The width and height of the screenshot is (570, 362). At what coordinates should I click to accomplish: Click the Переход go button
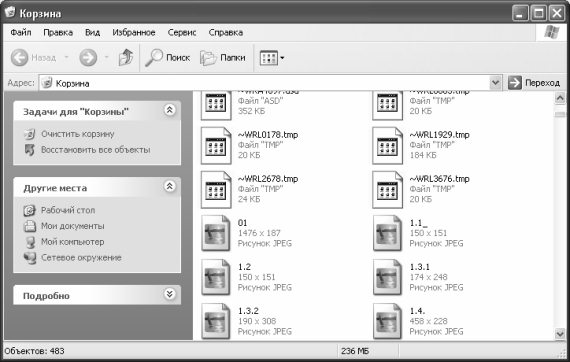[x=534, y=83]
